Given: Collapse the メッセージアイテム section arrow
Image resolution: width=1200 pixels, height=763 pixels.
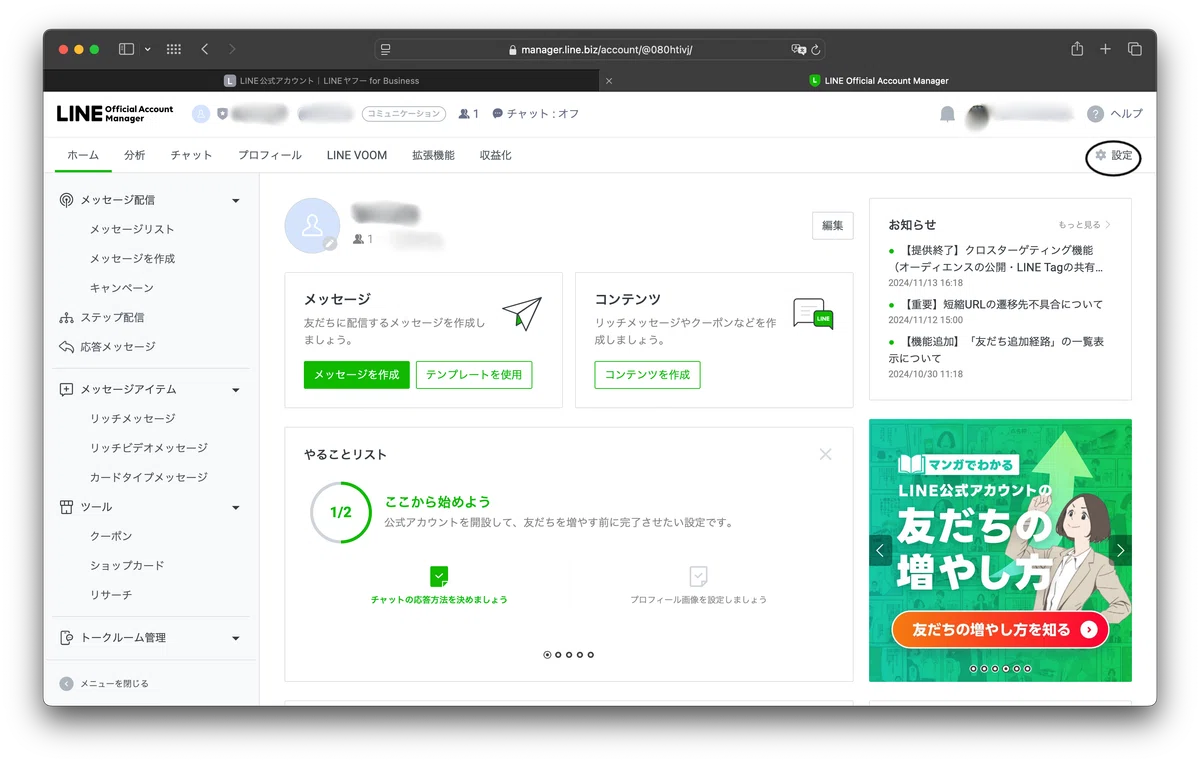Looking at the screenshot, I should coord(236,390).
